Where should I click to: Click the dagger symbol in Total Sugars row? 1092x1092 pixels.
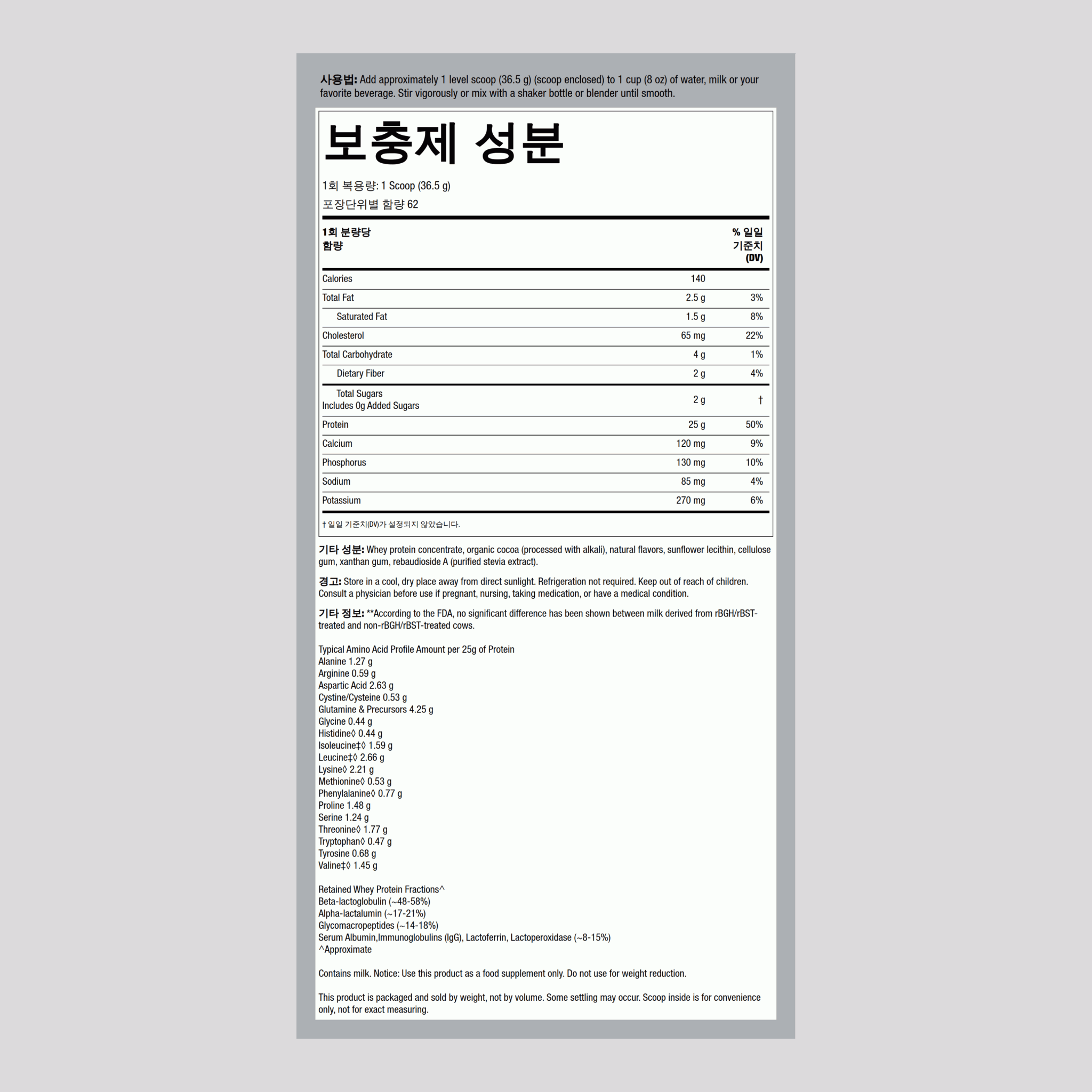coord(760,400)
